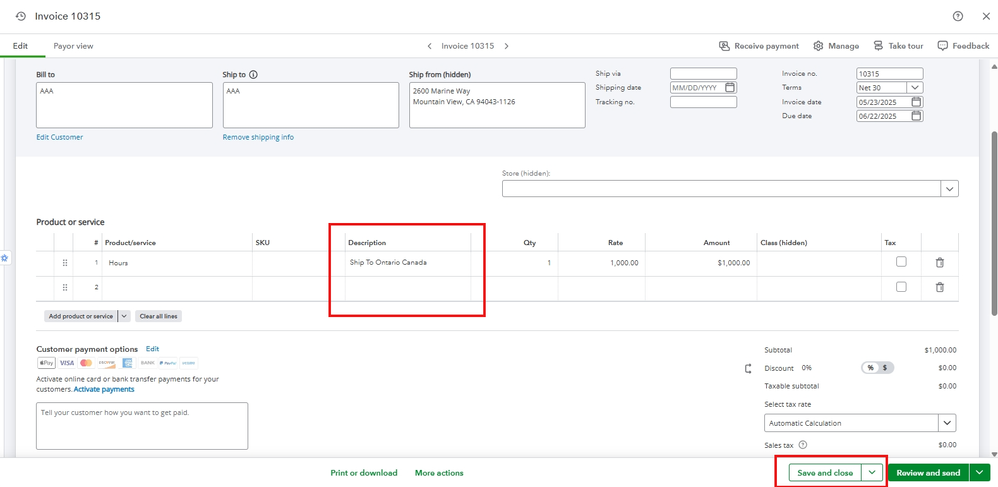
Task: Click the Ship via field
Action: click(703, 73)
